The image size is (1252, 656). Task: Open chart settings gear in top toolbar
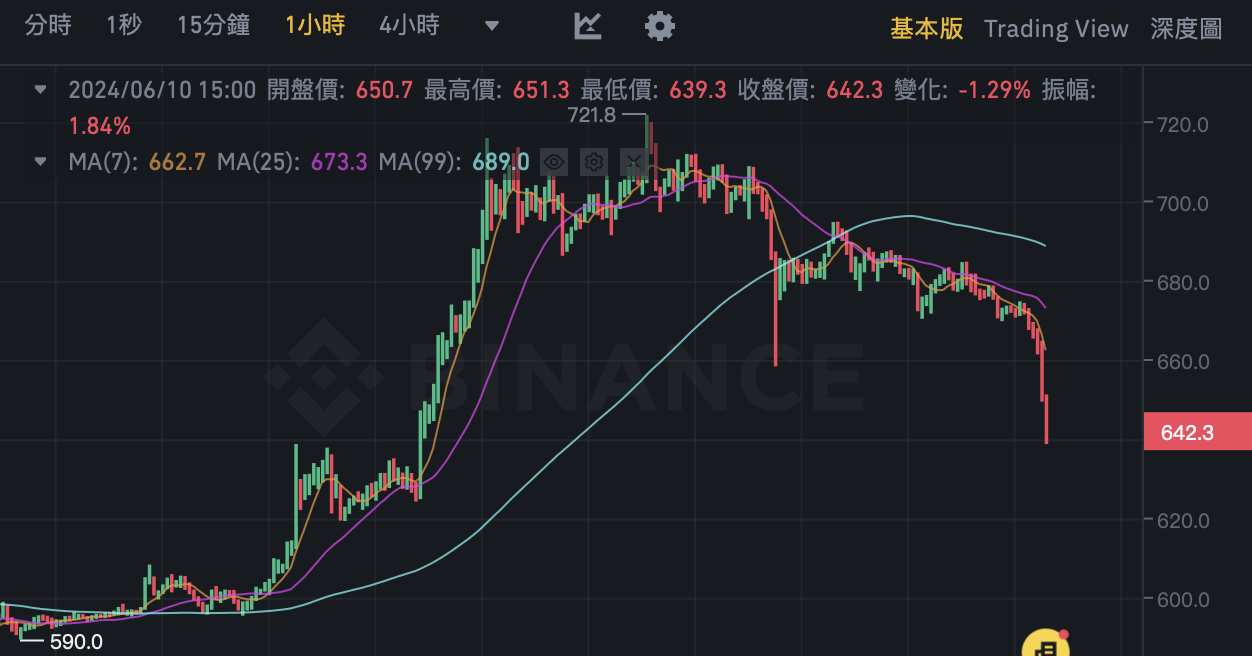coord(659,26)
